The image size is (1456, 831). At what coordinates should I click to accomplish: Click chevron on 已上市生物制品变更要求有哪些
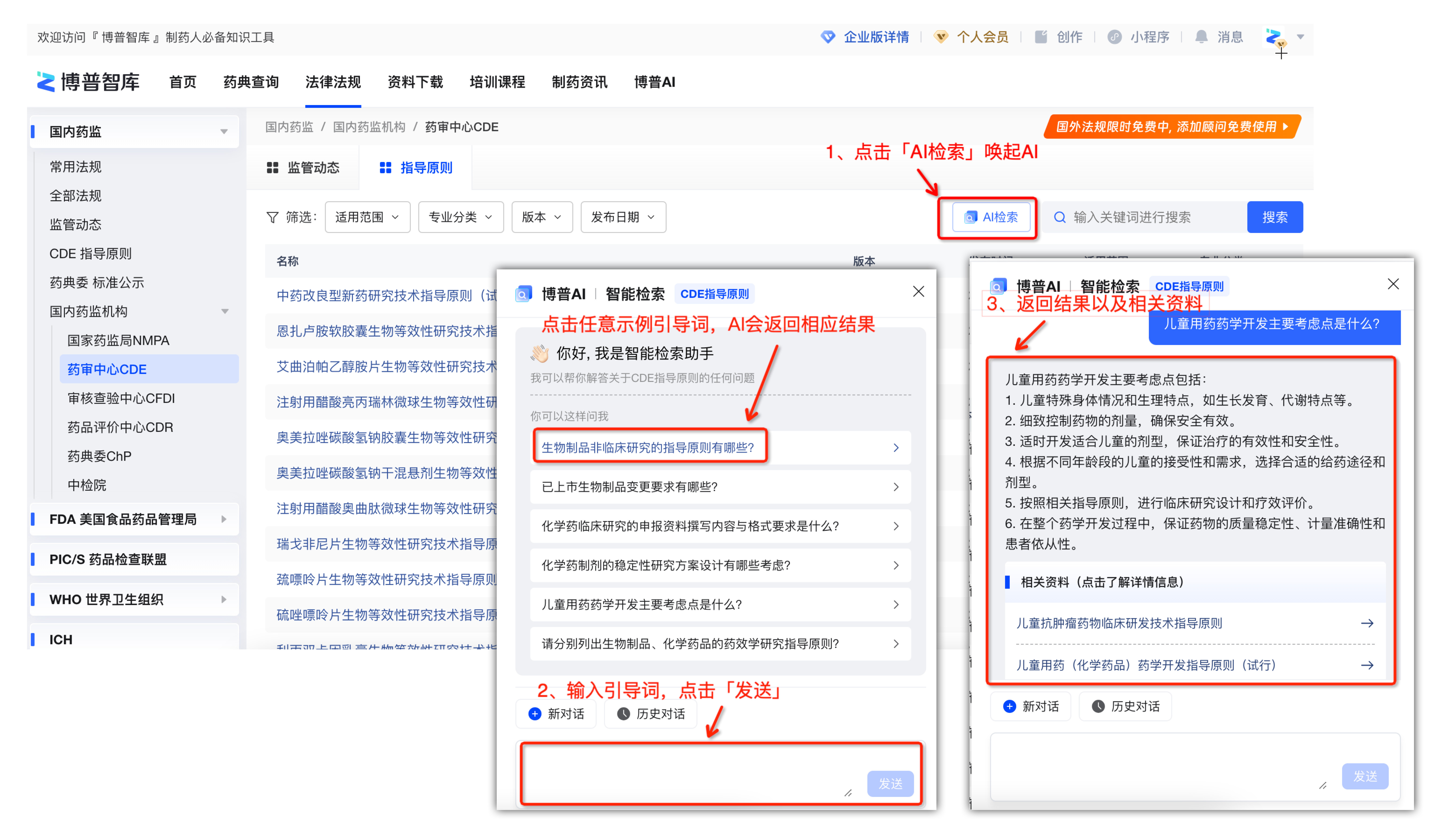896,487
